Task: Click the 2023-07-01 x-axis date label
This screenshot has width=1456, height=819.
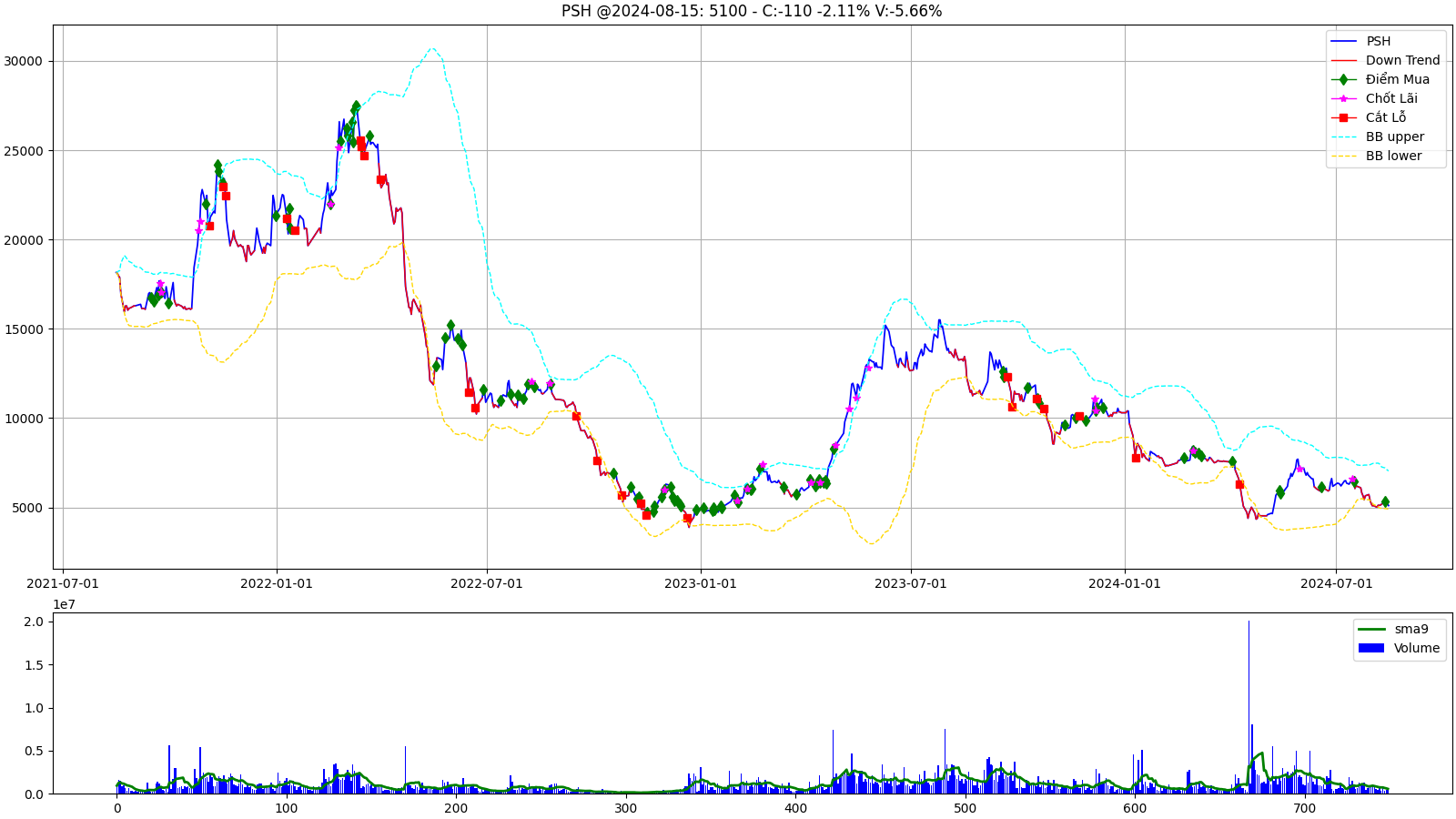Action: point(911,583)
